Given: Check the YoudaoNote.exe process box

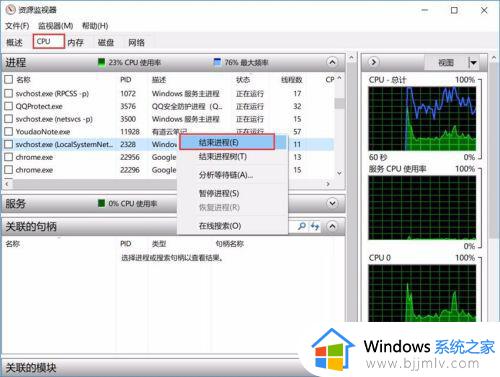Looking at the screenshot, I should click(x=9, y=131).
